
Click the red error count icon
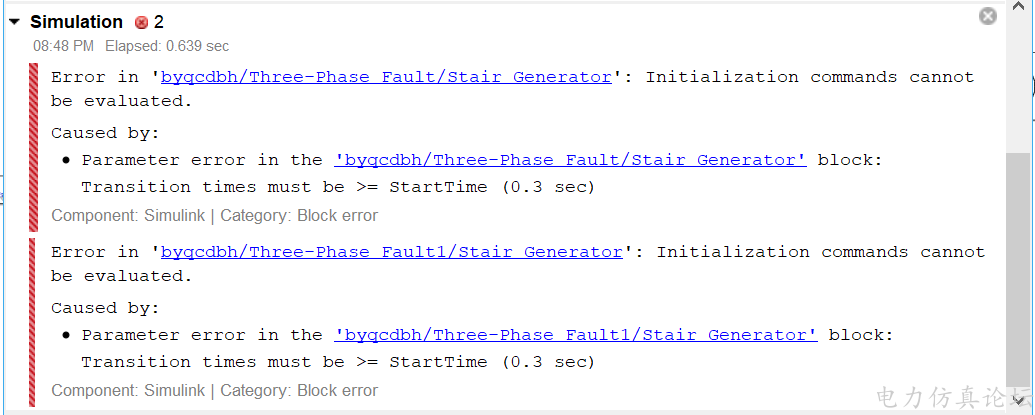pos(141,23)
